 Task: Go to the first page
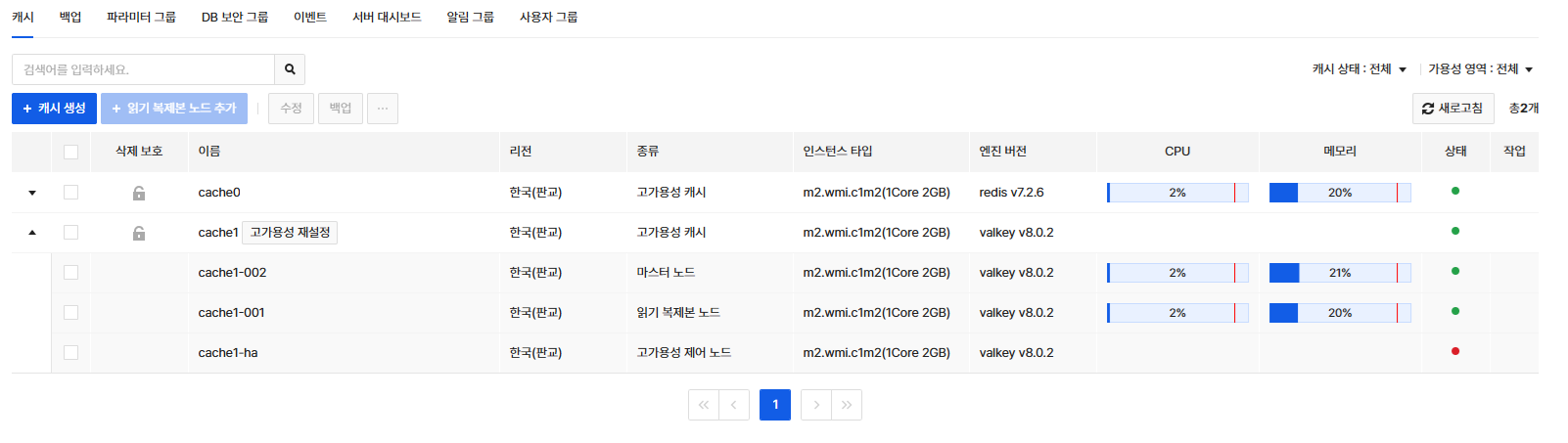[703, 405]
